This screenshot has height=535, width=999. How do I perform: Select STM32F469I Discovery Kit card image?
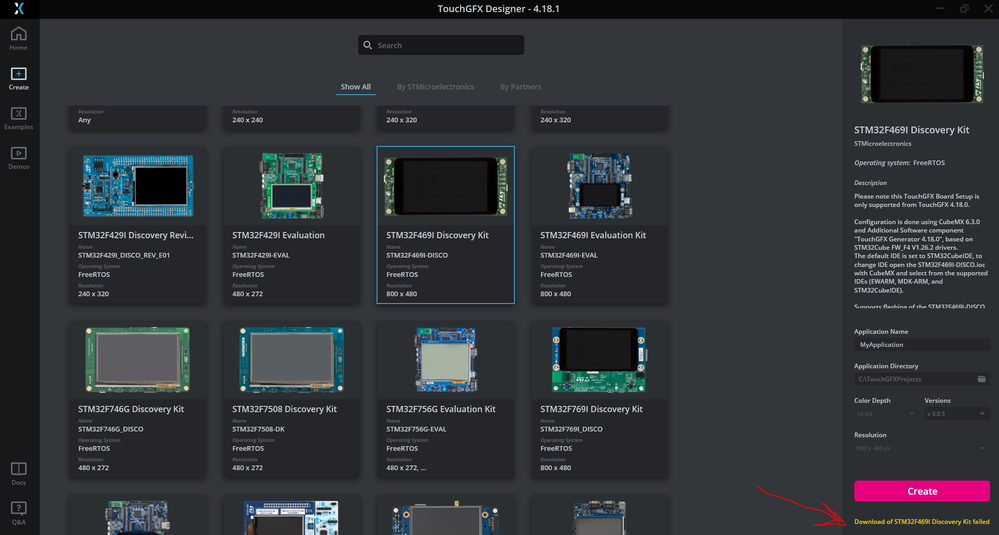coord(445,186)
